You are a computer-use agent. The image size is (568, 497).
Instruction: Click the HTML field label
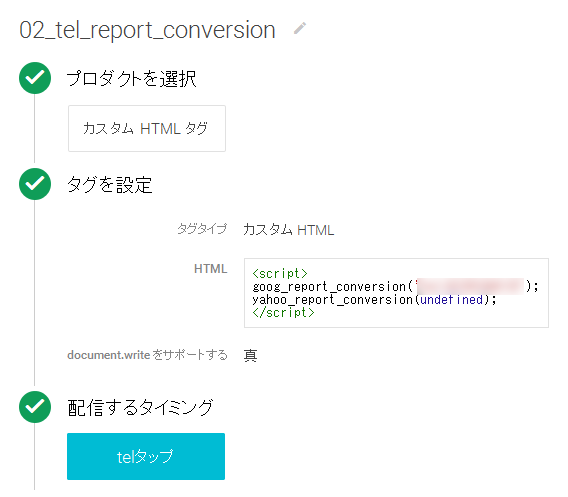[x=210, y=269]
